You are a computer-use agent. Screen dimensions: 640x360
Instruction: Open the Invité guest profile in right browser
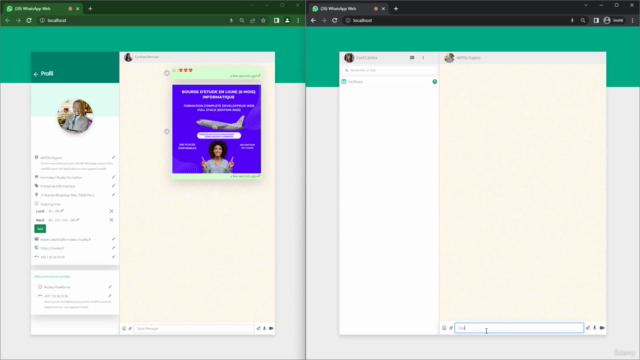tap(613, 20)
